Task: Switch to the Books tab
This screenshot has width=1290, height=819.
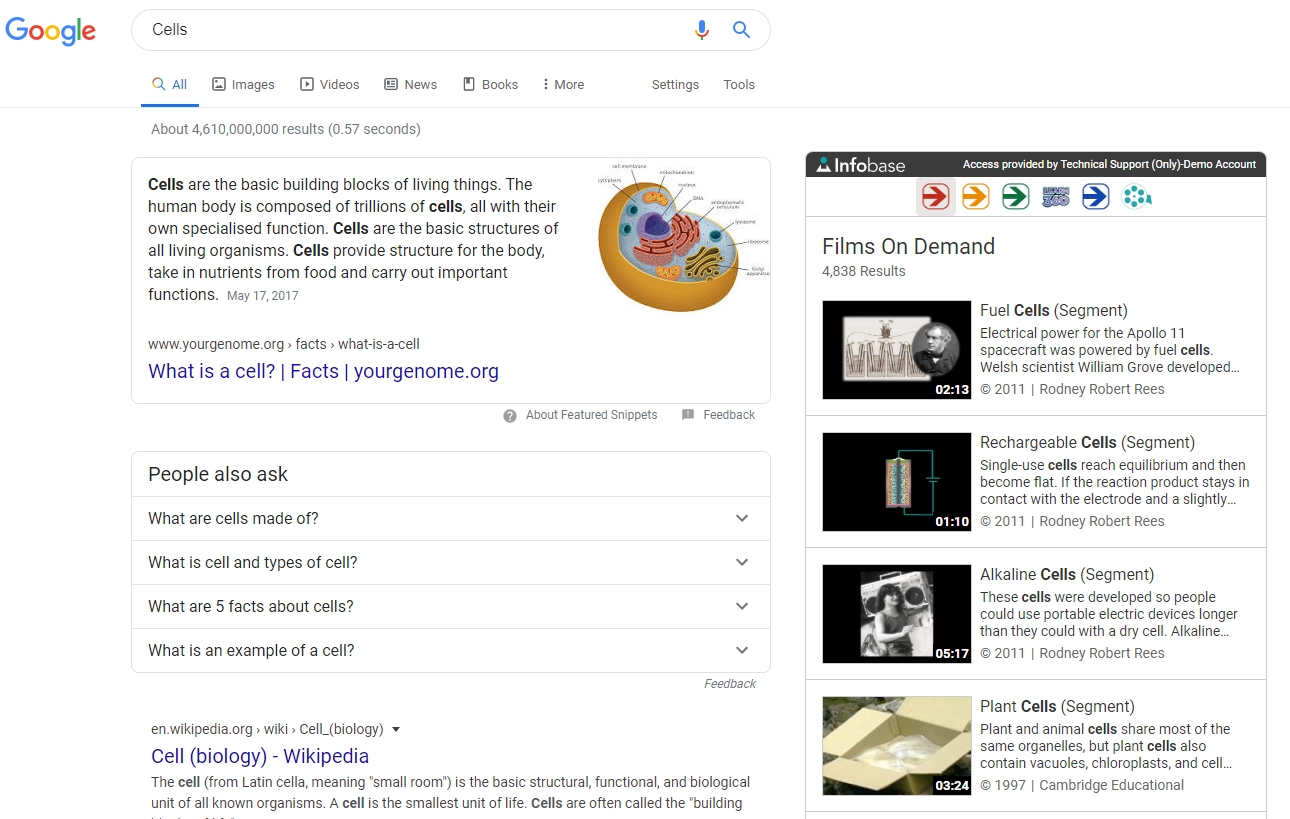Action: click(x=490, y=85)
